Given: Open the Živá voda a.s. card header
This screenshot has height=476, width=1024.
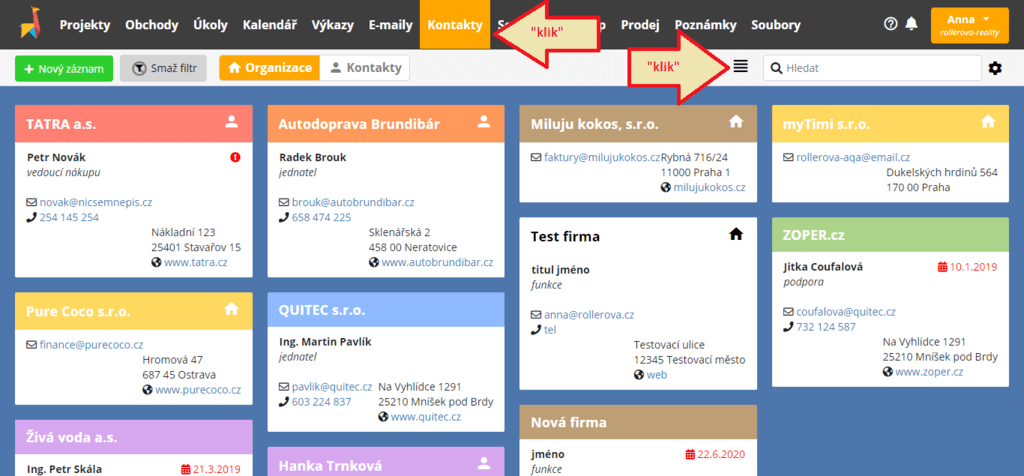Looking at the screenshot, I should coord(133,437).
